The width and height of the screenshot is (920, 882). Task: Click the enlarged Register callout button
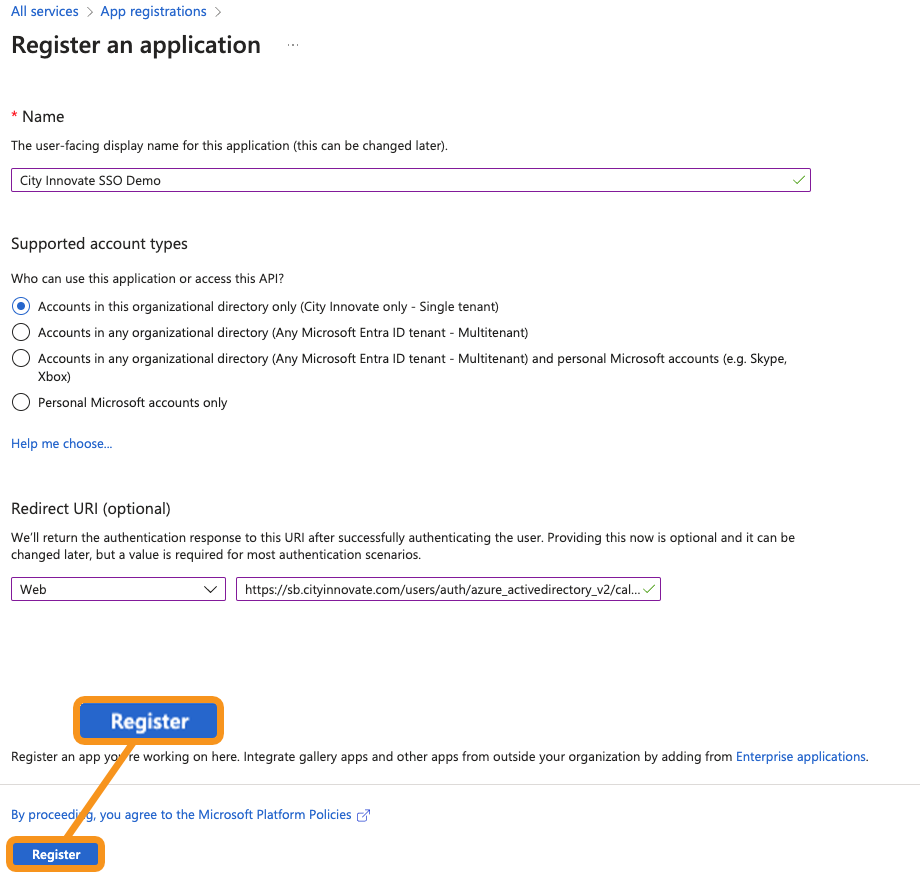[149, 721]
